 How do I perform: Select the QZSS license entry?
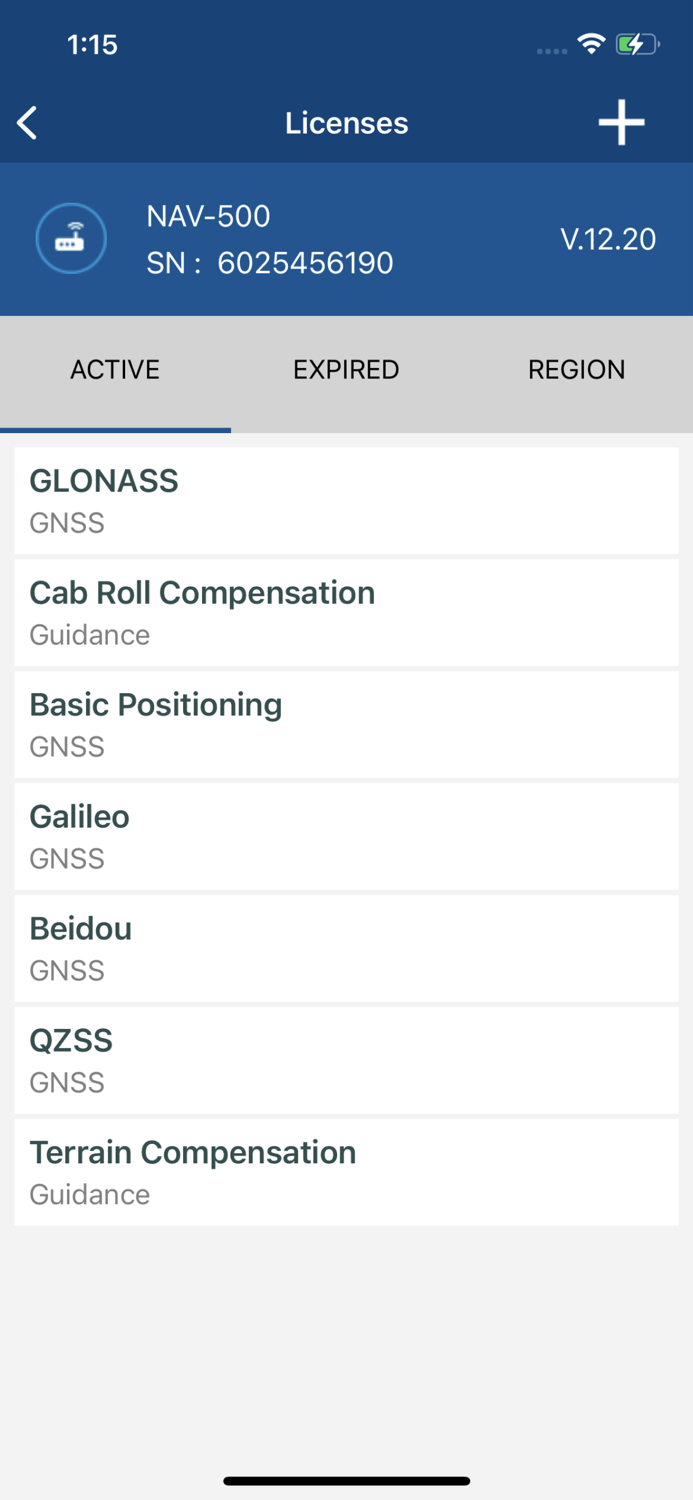coord(346,1060)
